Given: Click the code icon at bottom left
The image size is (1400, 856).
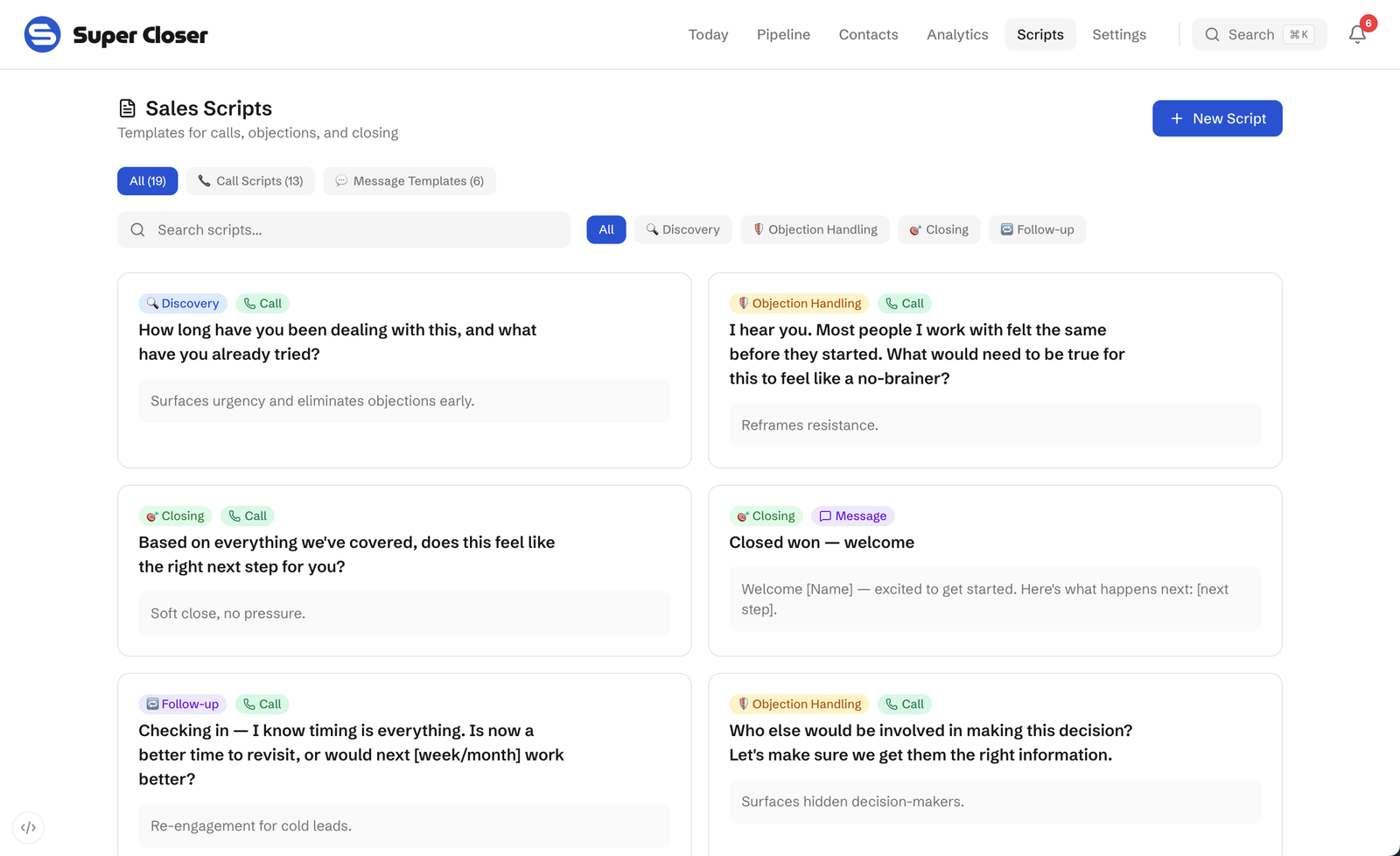Looking at the screenshot, I should pyautogui.click(x=28, y=827).
